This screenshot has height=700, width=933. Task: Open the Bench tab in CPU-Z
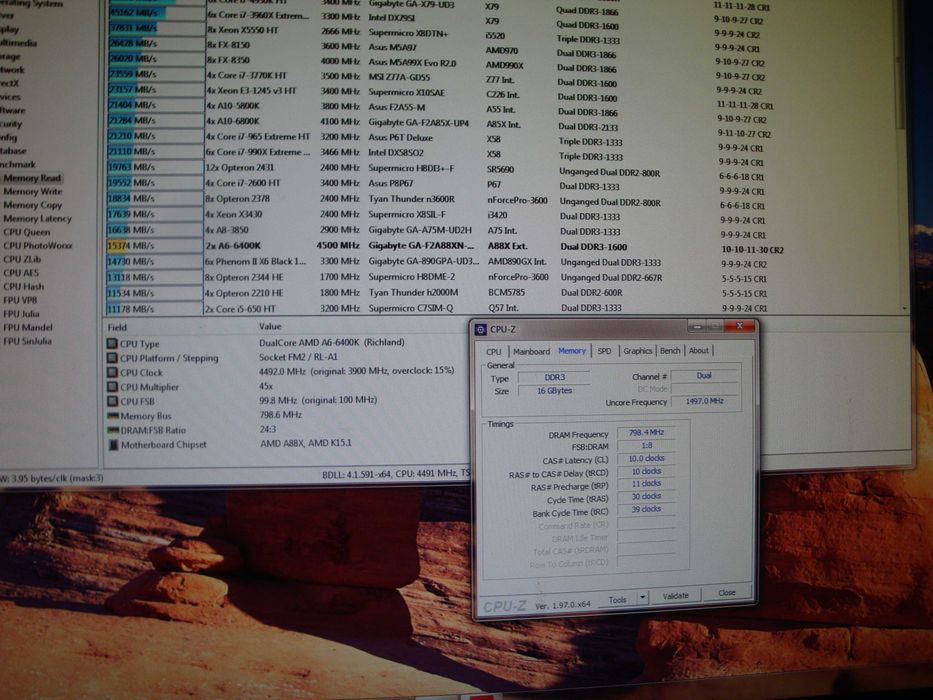[x=669, y=351]
